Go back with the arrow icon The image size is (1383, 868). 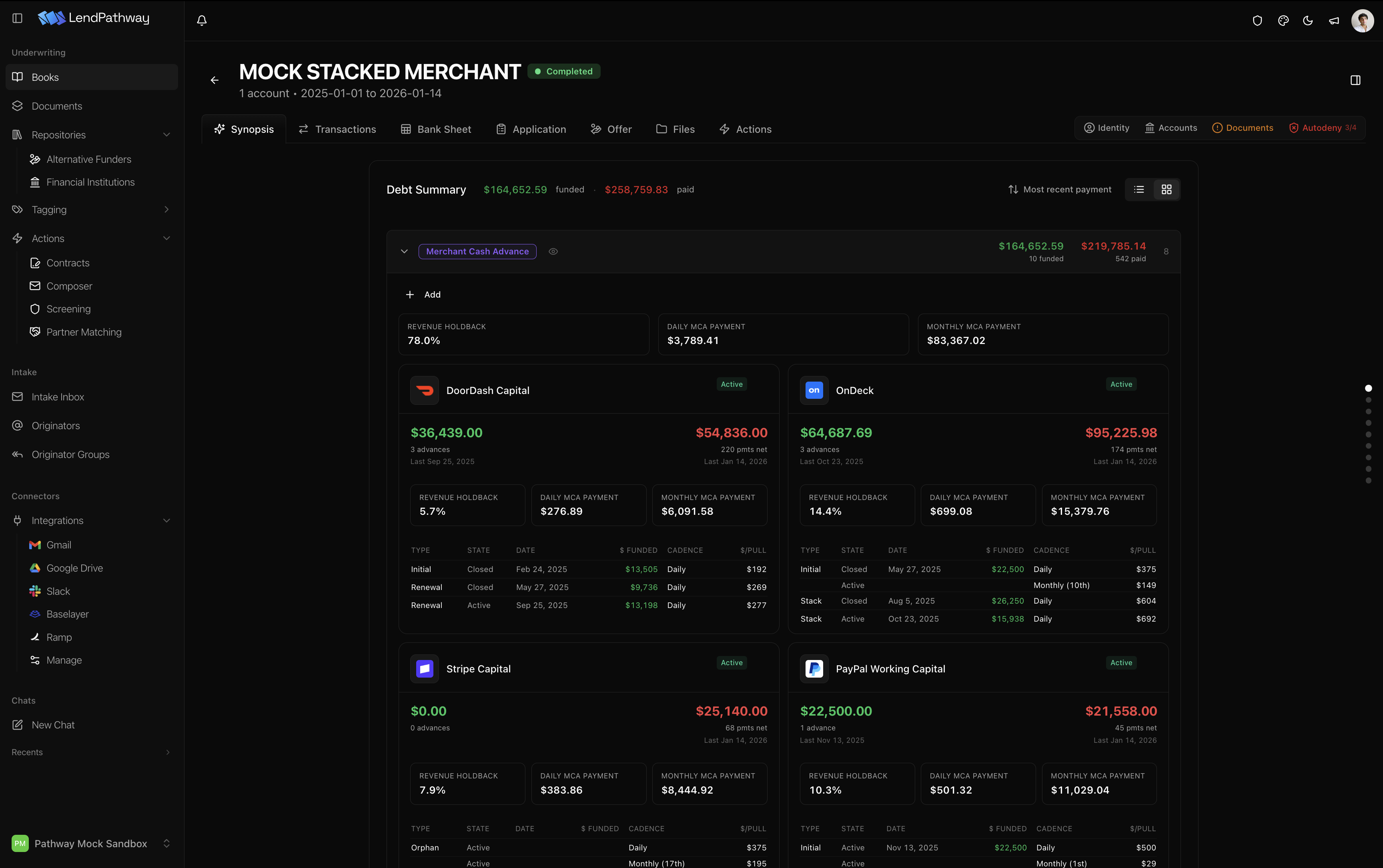[214, 80]
